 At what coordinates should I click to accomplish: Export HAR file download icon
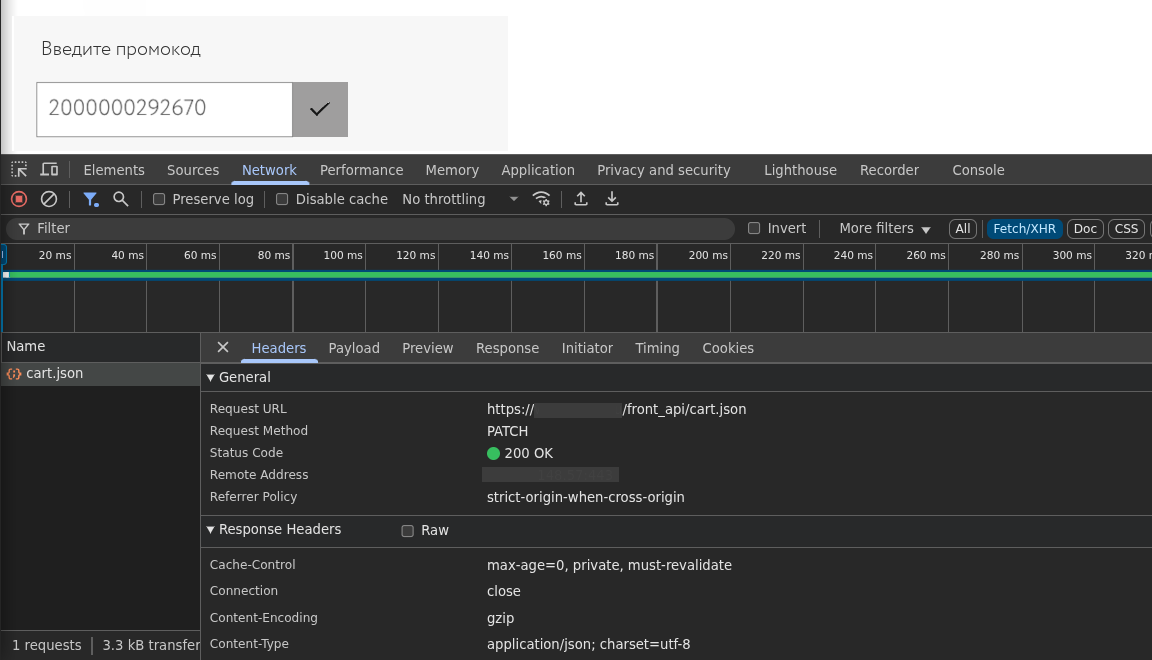611,199
